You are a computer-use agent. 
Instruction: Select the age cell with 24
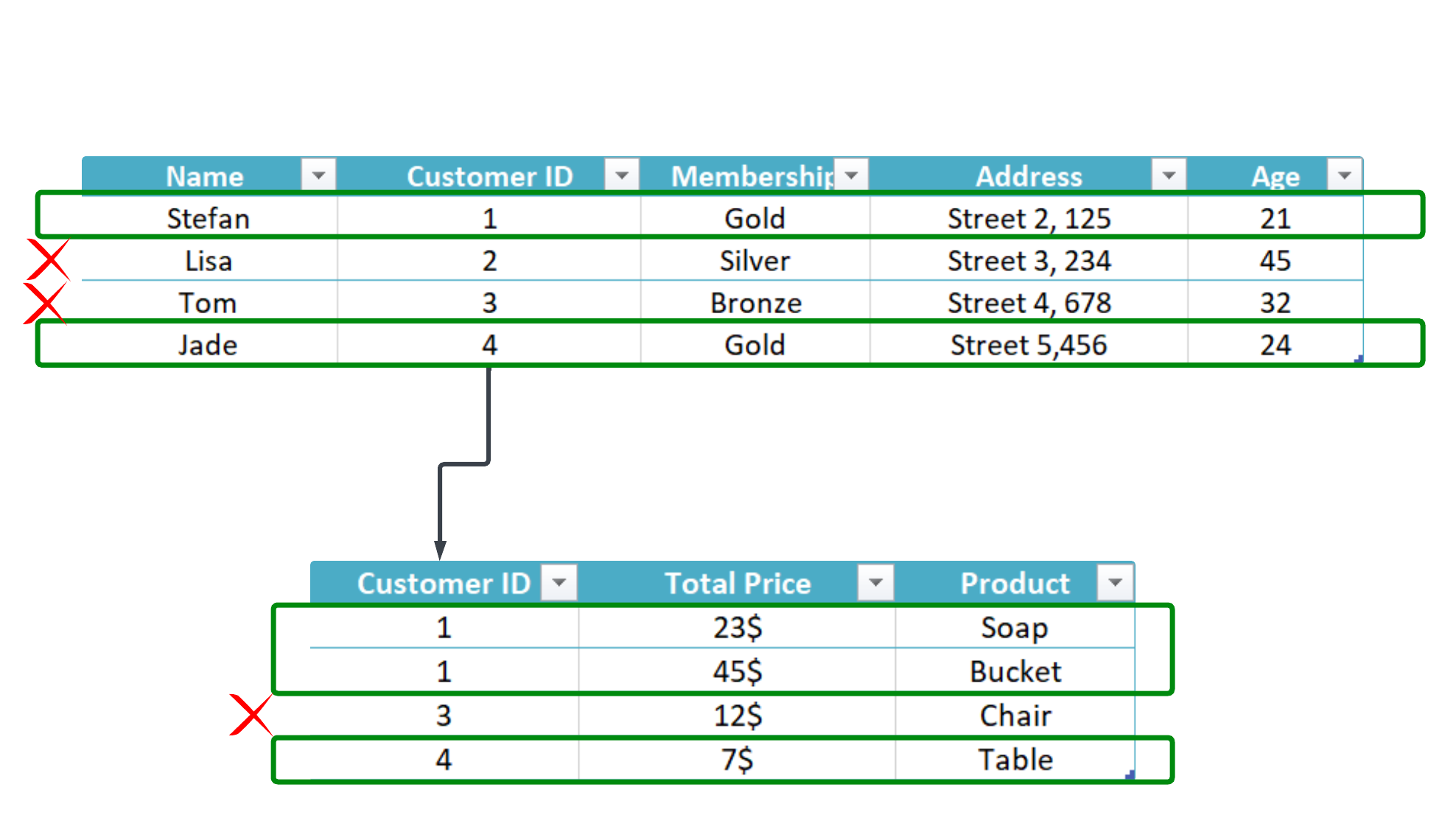tap(1275, 344)
